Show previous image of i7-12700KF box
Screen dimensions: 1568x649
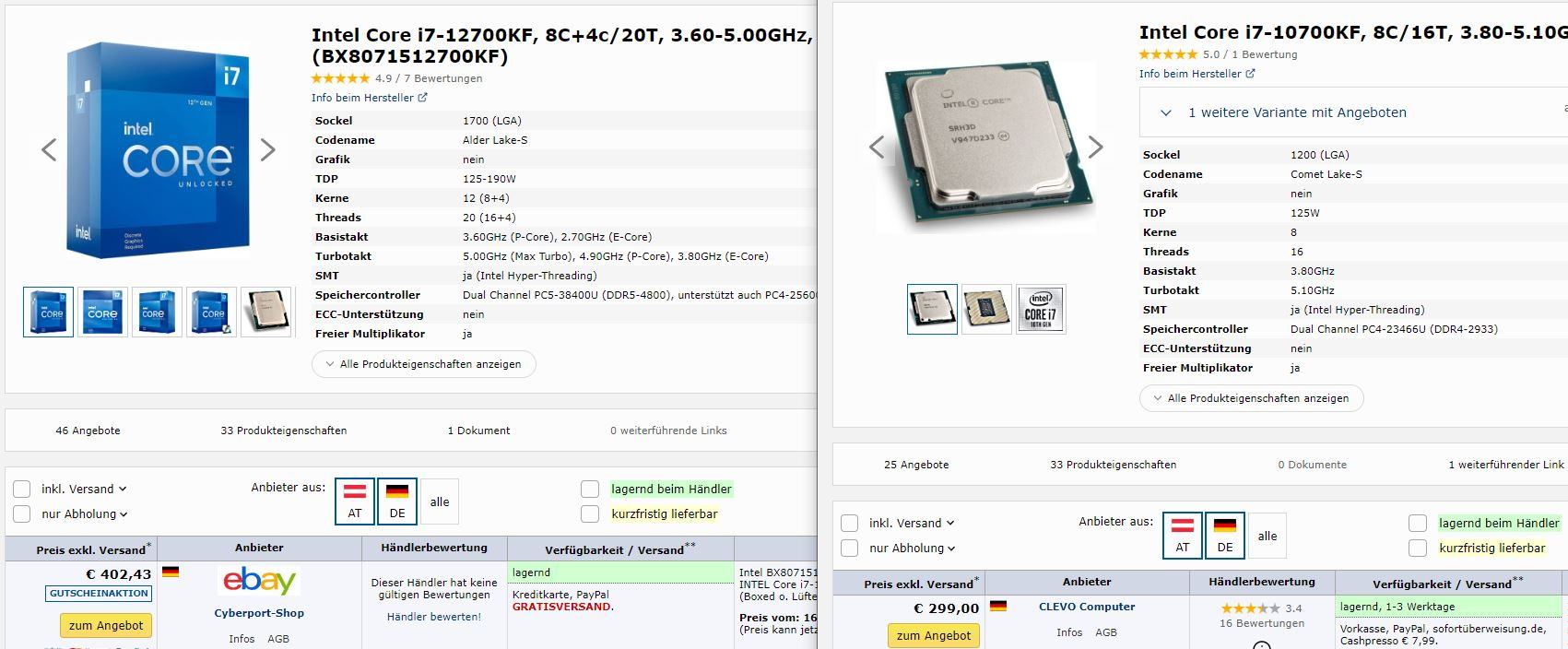[49, 149]
